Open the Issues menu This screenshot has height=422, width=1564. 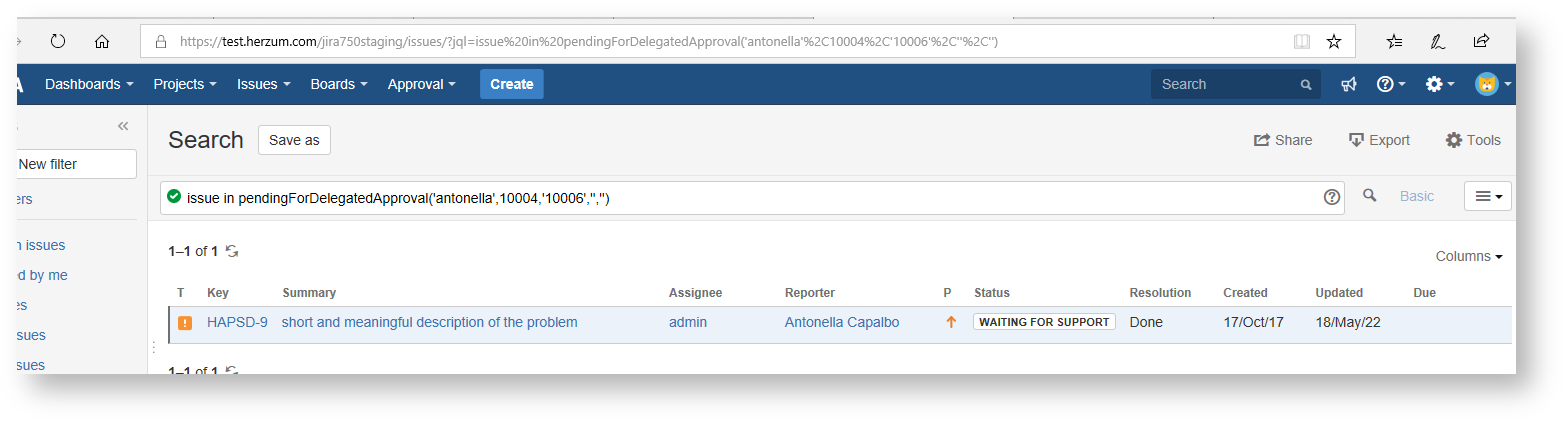pos(263,84)
